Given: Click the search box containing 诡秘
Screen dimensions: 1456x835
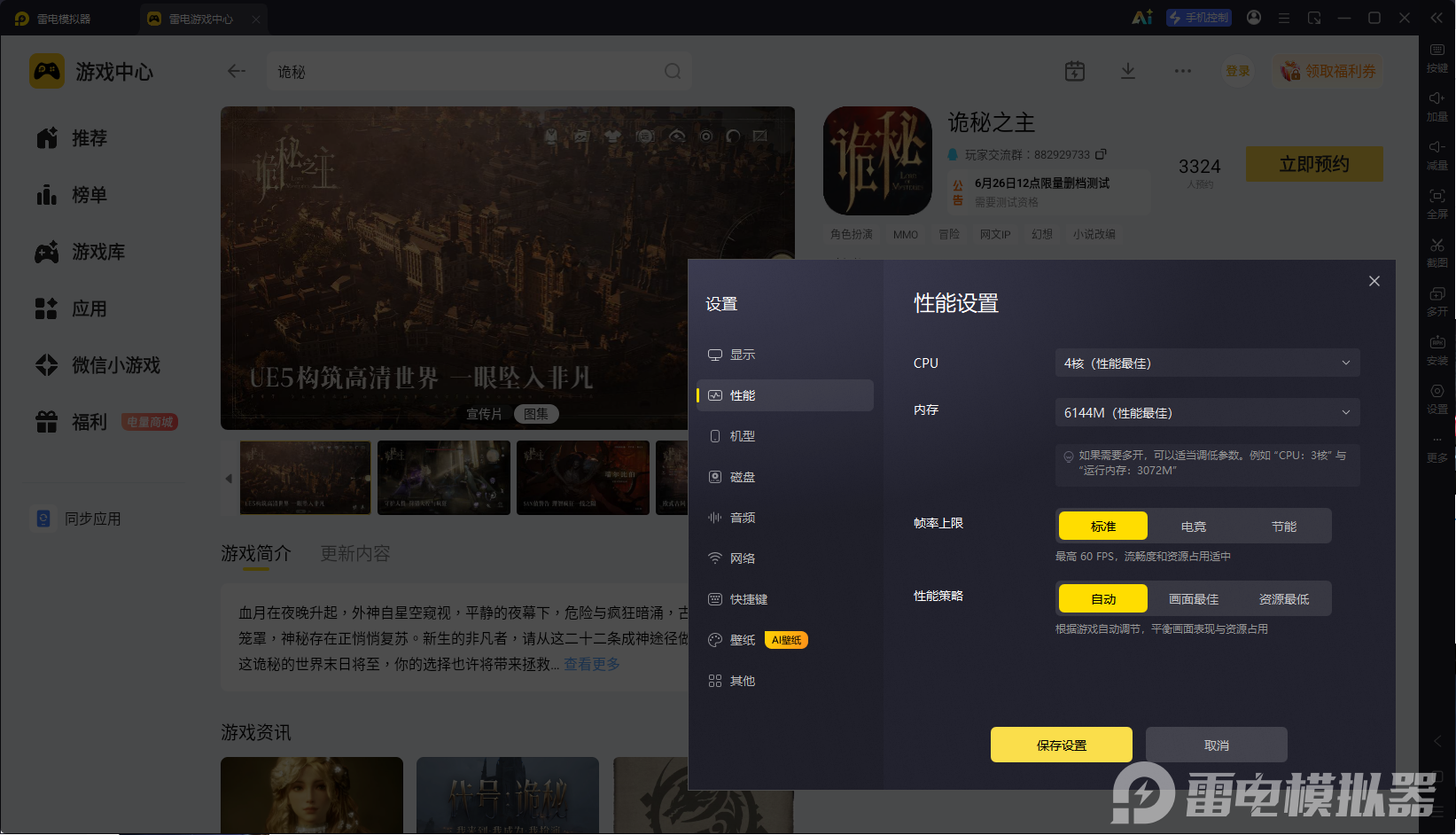Looking at the screenshot, I should click(479, 71).
